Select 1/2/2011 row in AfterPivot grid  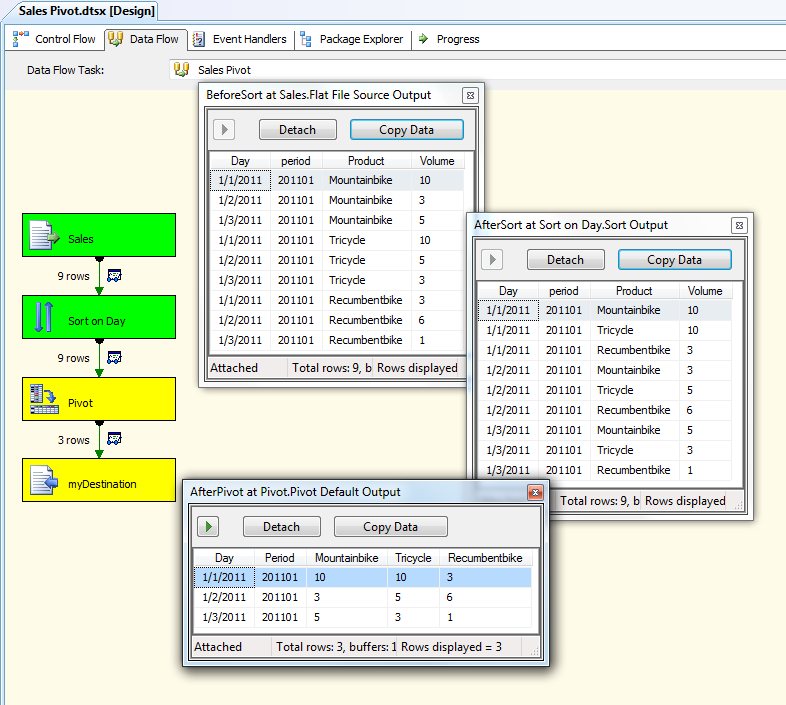(x=363, y=597)
